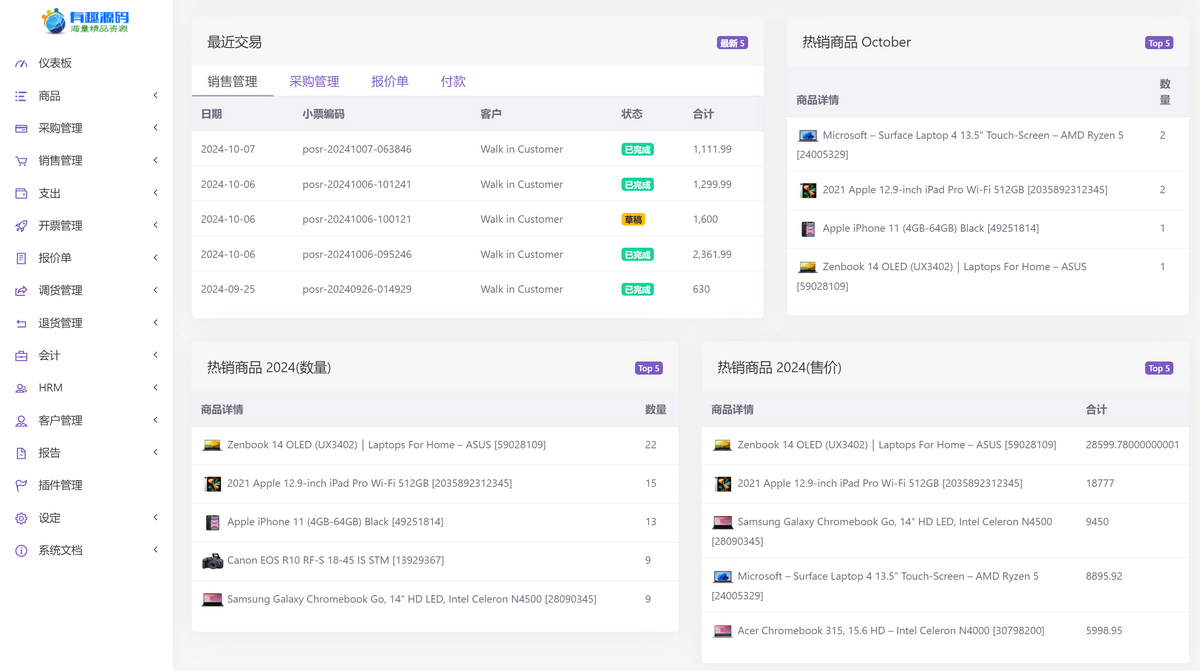Open the 付款 tab
This screenshot has width=1200, height=671.
click(x=453, y=82)
